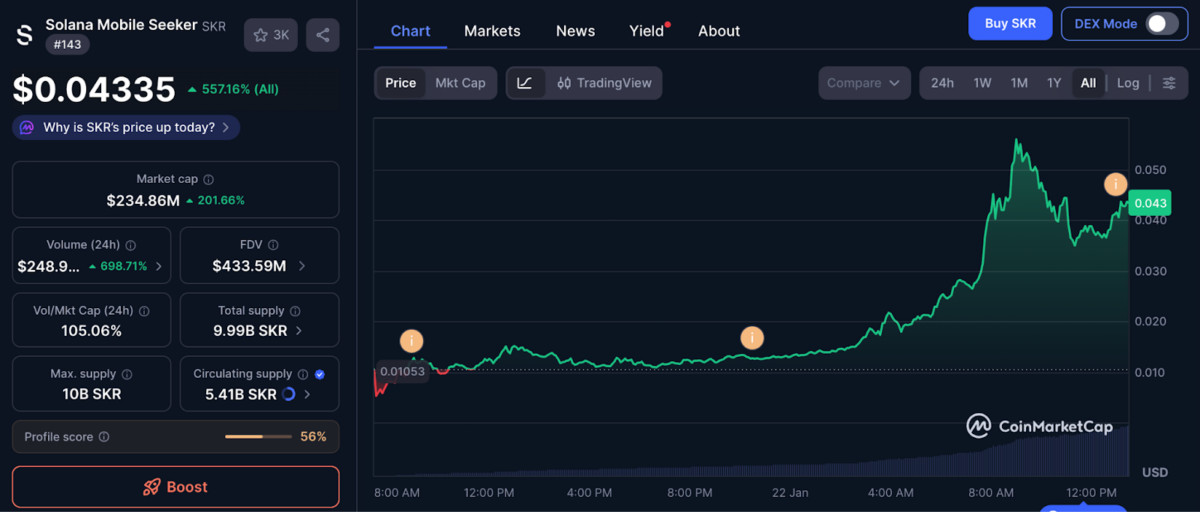Click the 0.043 current price label on chart

coord(1150,203)
